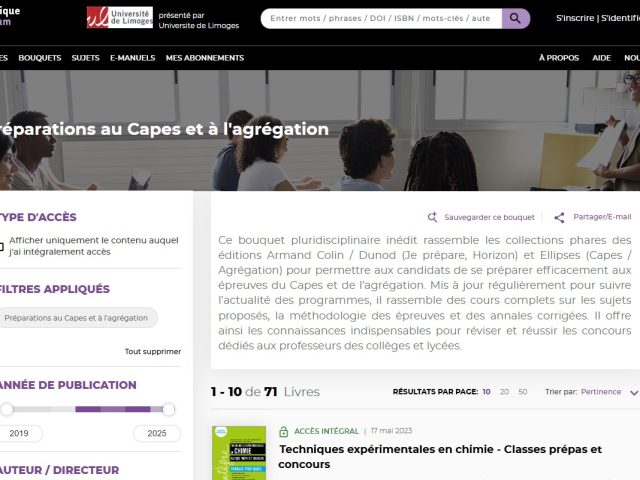Show 50 results per page
The width and height of the screenshot is (640, 480).
pyautogui.click(x=522, y=392)
